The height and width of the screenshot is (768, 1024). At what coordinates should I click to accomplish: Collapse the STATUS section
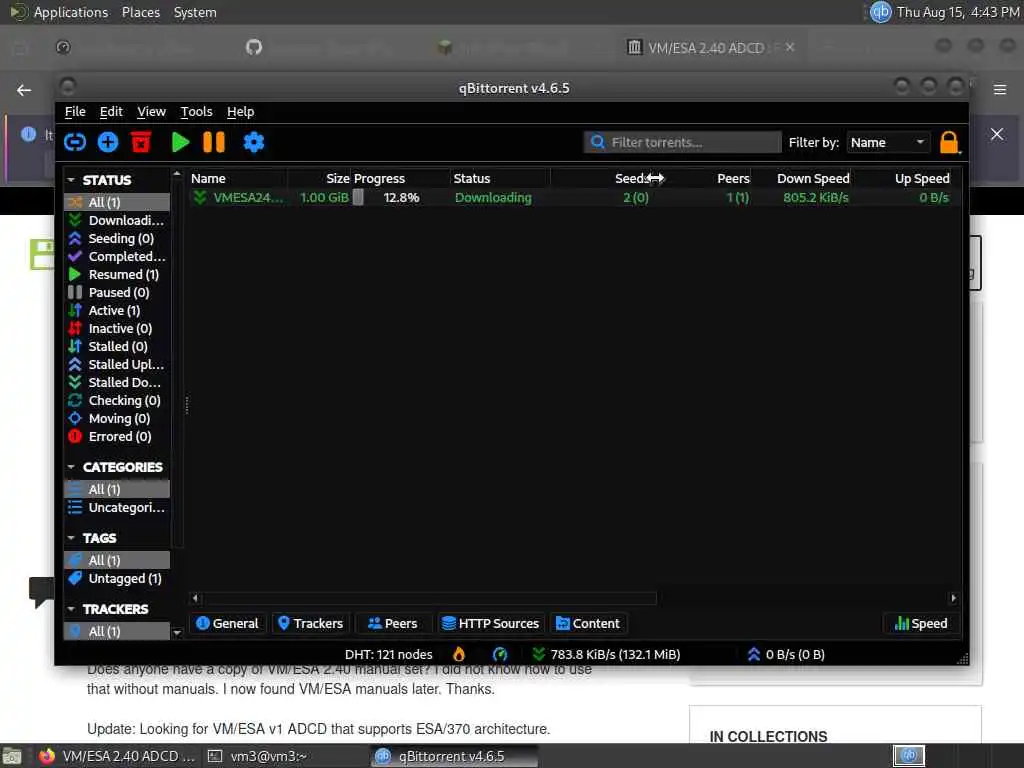pos(71,180)
